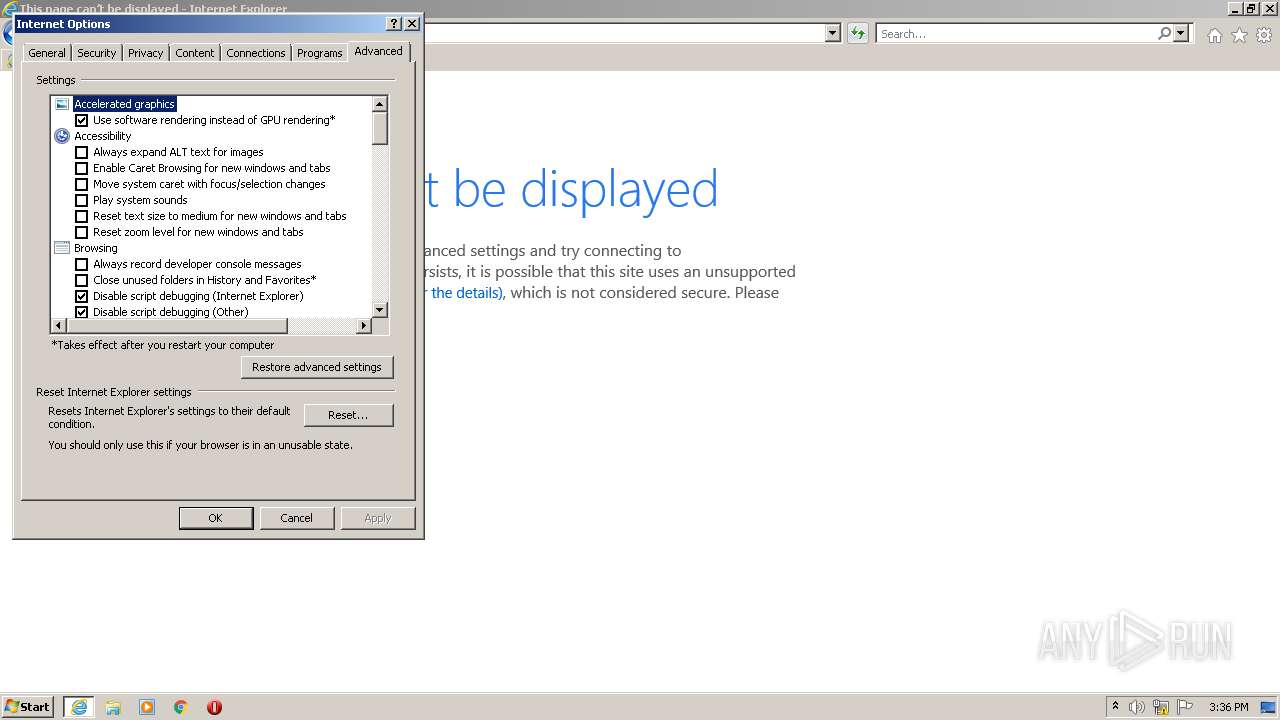Open Favorites star icon
Viewport: 1280px width, 720px height.
click(x=1239, y=35)
